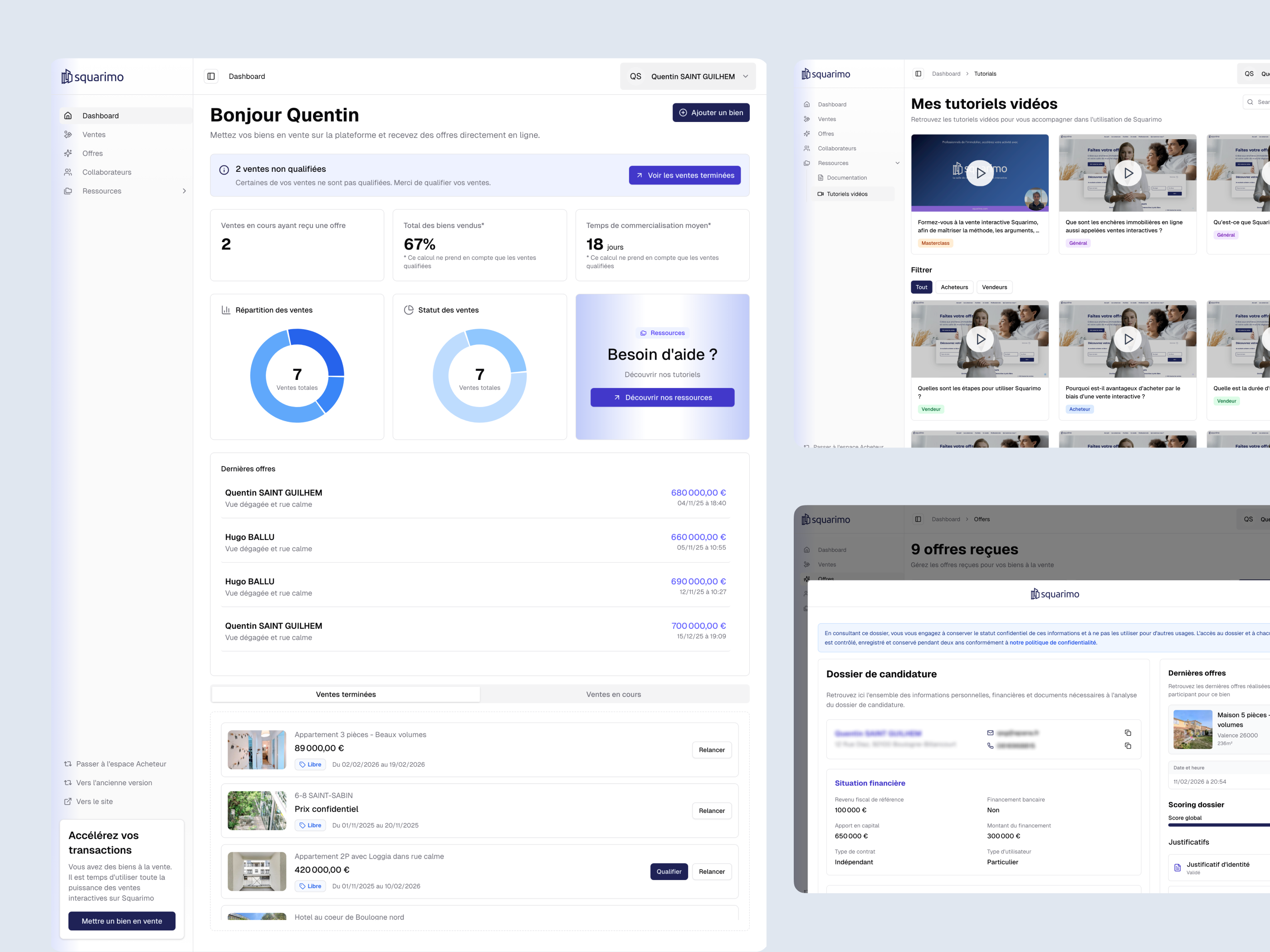Play the Masterclass tutorial video
1270x952 pixels.
979,173
